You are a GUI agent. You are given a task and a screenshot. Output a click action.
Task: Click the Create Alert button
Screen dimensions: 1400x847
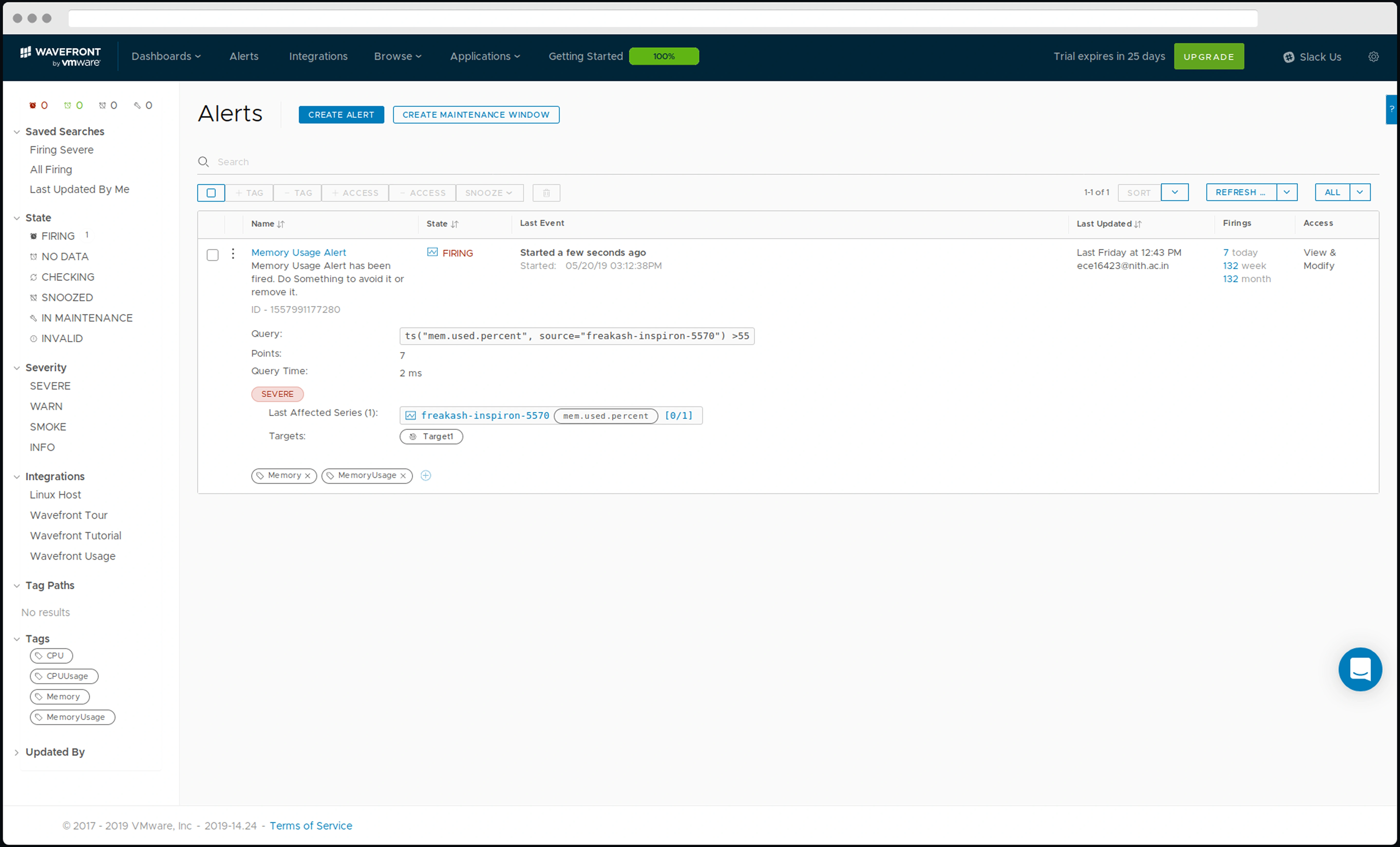point(341,114)
